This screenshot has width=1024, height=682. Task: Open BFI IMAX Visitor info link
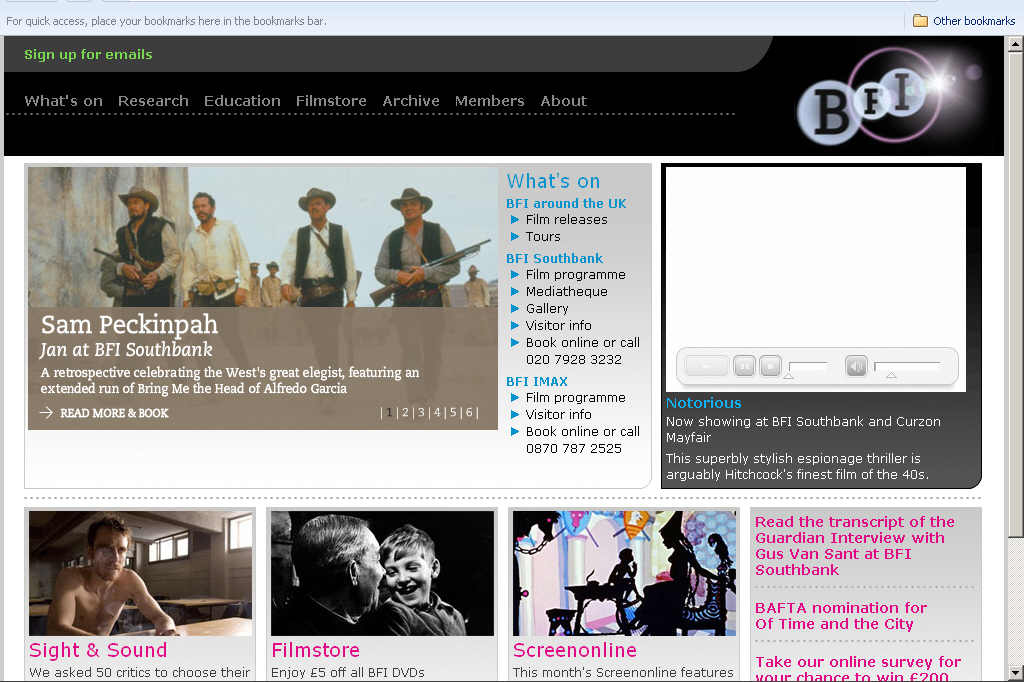[558, 415]
